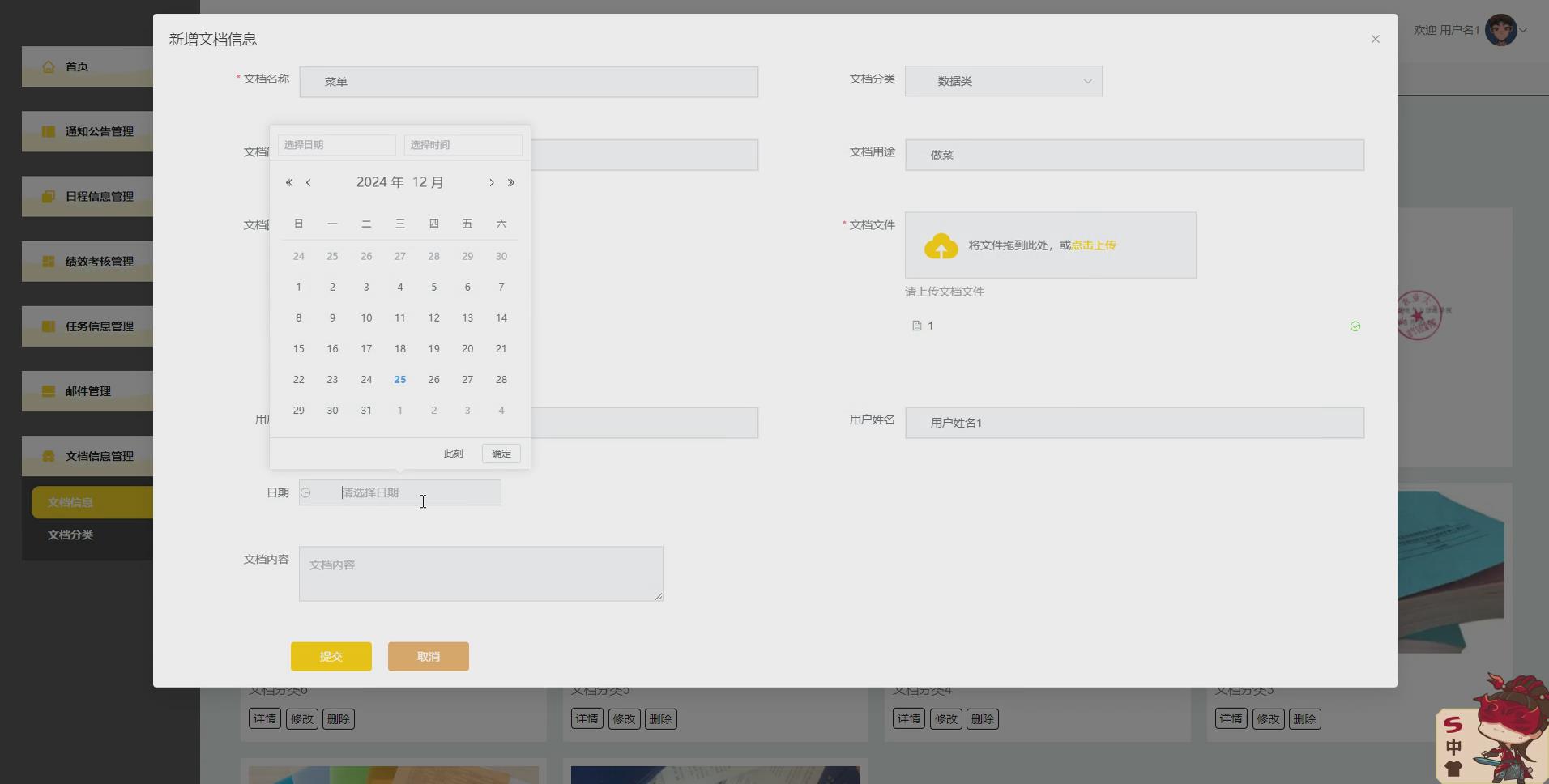
Task: Click the 绩效考核管理 sidebar icon
Action: coord(49,261)
